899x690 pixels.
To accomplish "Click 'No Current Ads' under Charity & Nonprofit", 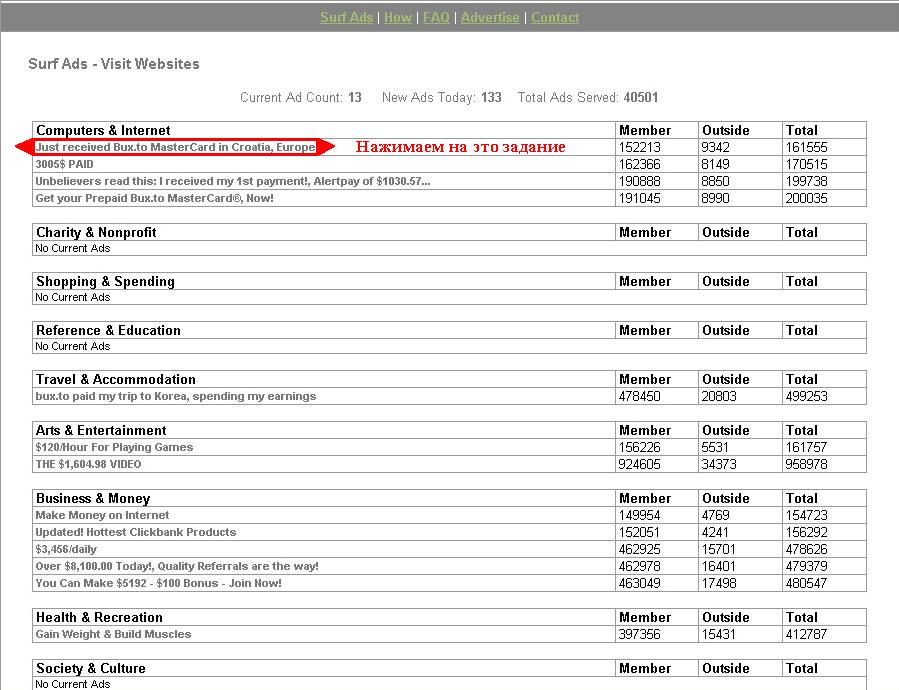I will pos(73,248).
